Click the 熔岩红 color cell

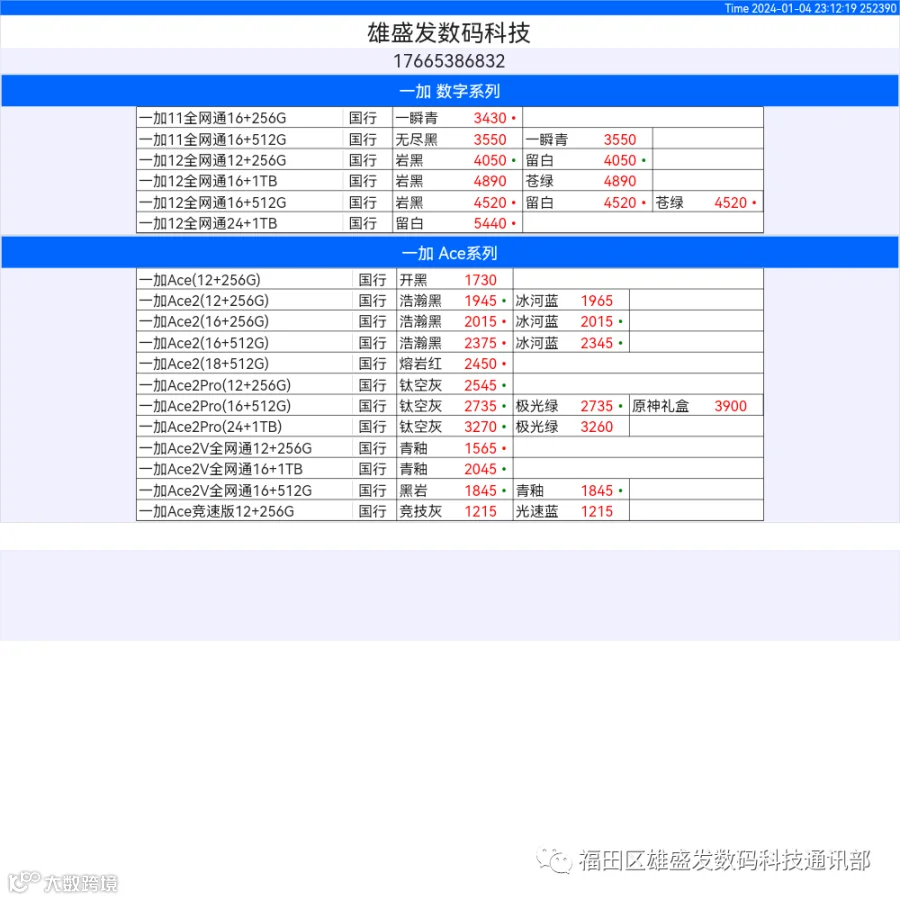click(420, 364)
